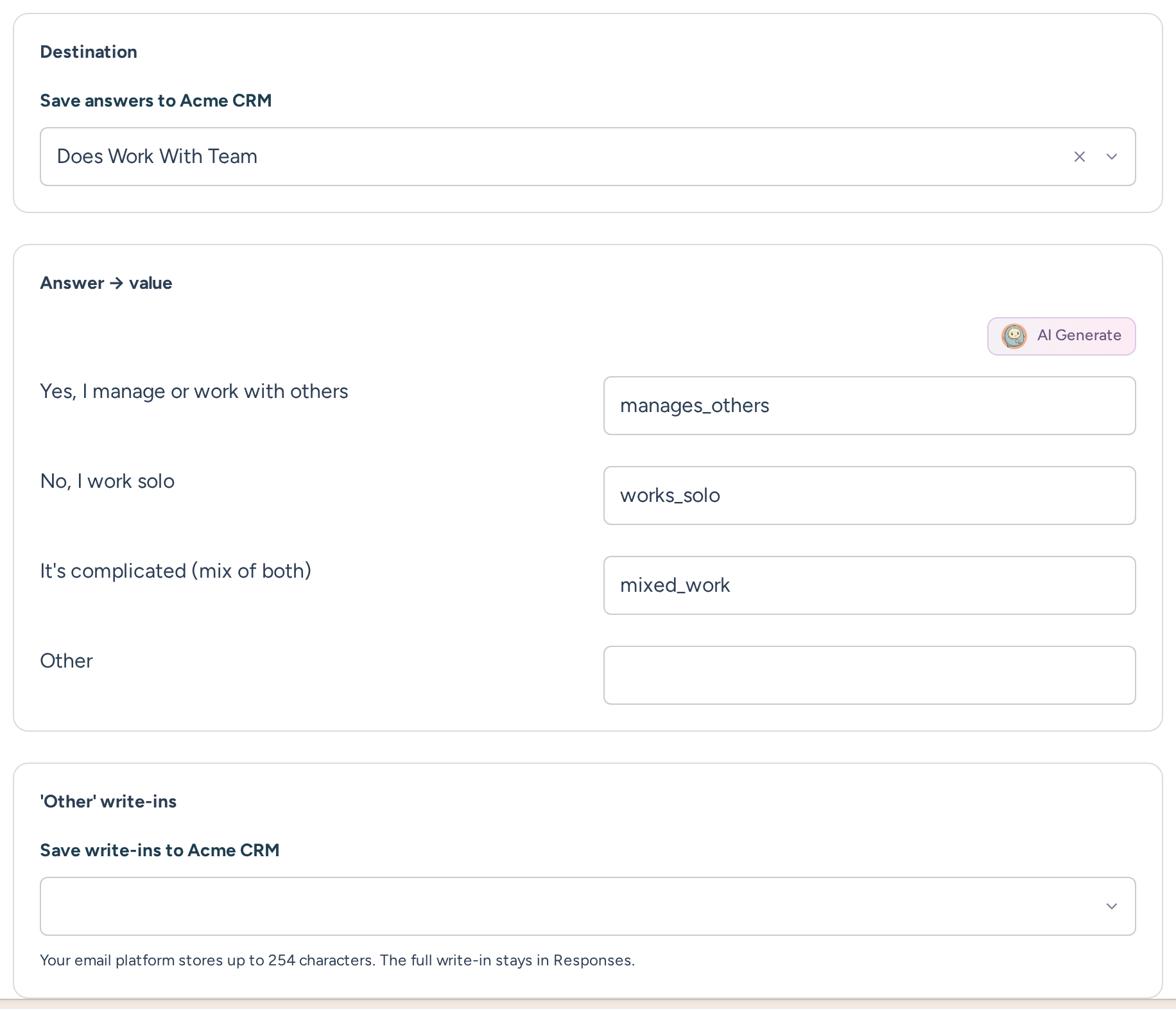This screenshot has width=1176, height=1009.
Task: Click the AI Generate button
Action: pos(1062,336)
